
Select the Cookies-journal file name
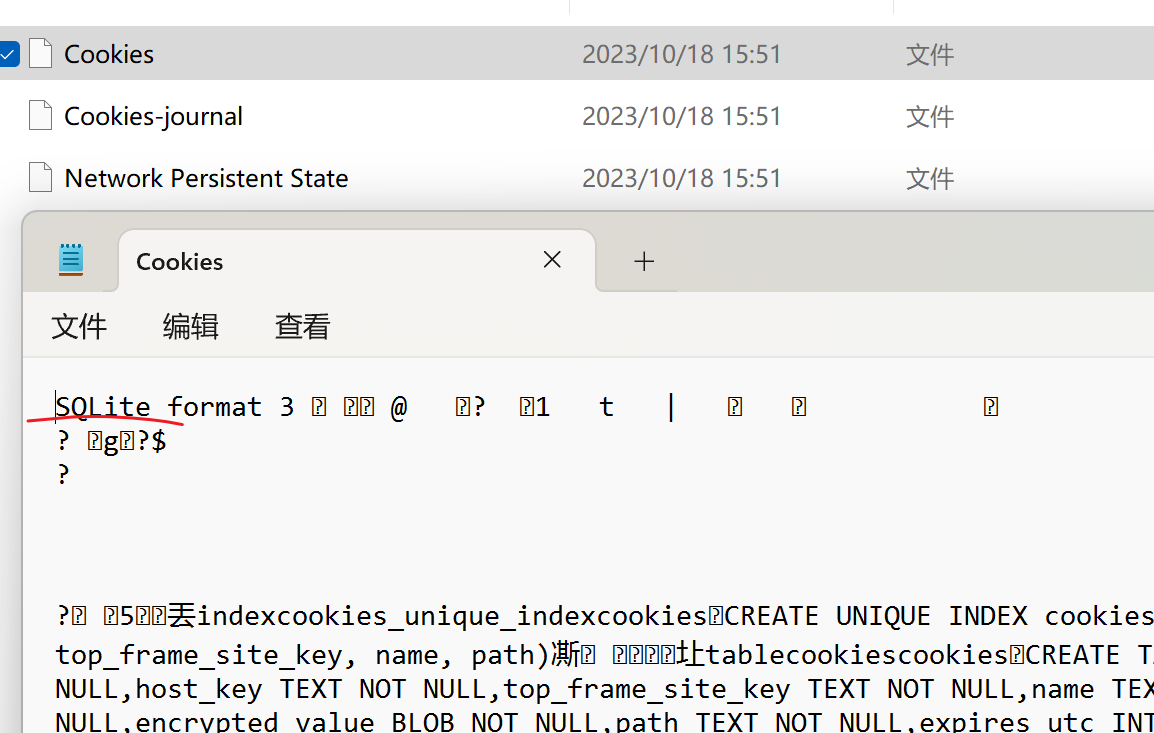pyautogui.click(x=153, y=116)
